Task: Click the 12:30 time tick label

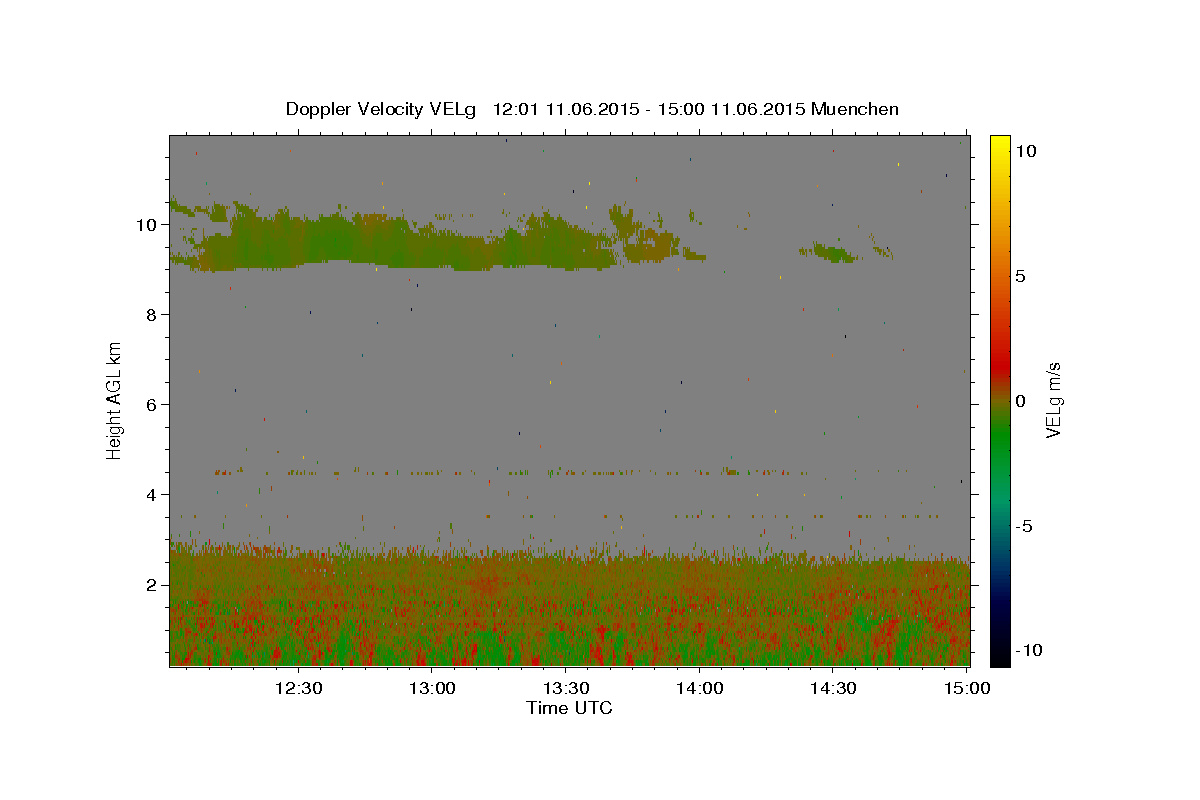Action: (299, 688)
